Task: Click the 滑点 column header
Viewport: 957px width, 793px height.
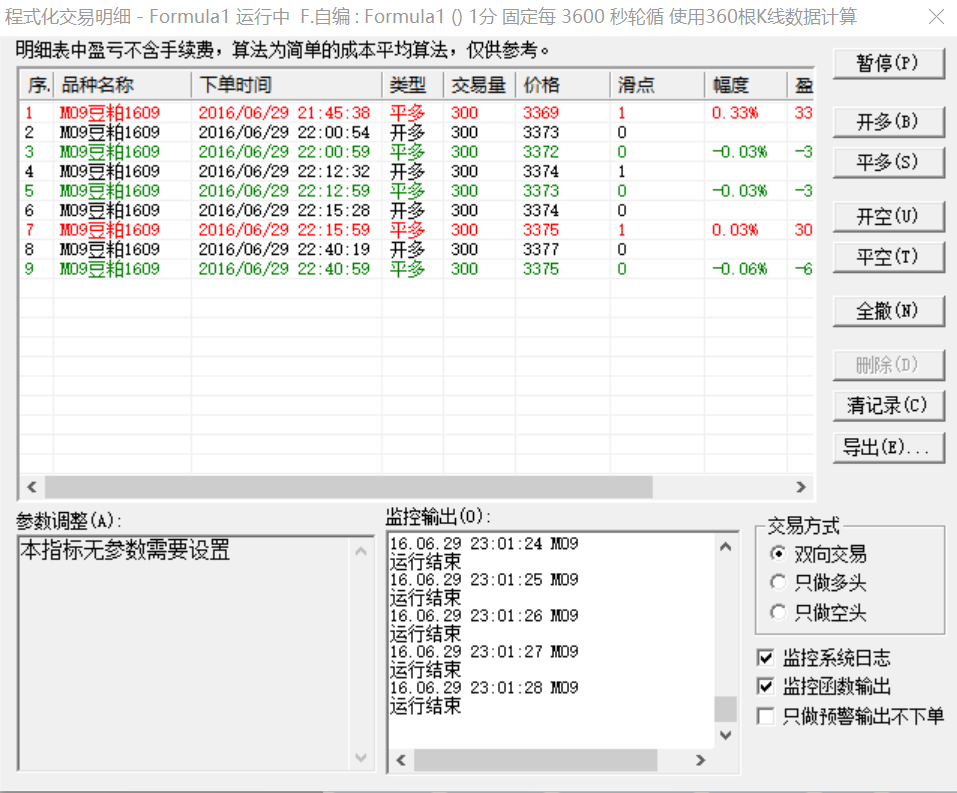Action: pyautogui.click(x=657, y=85)
